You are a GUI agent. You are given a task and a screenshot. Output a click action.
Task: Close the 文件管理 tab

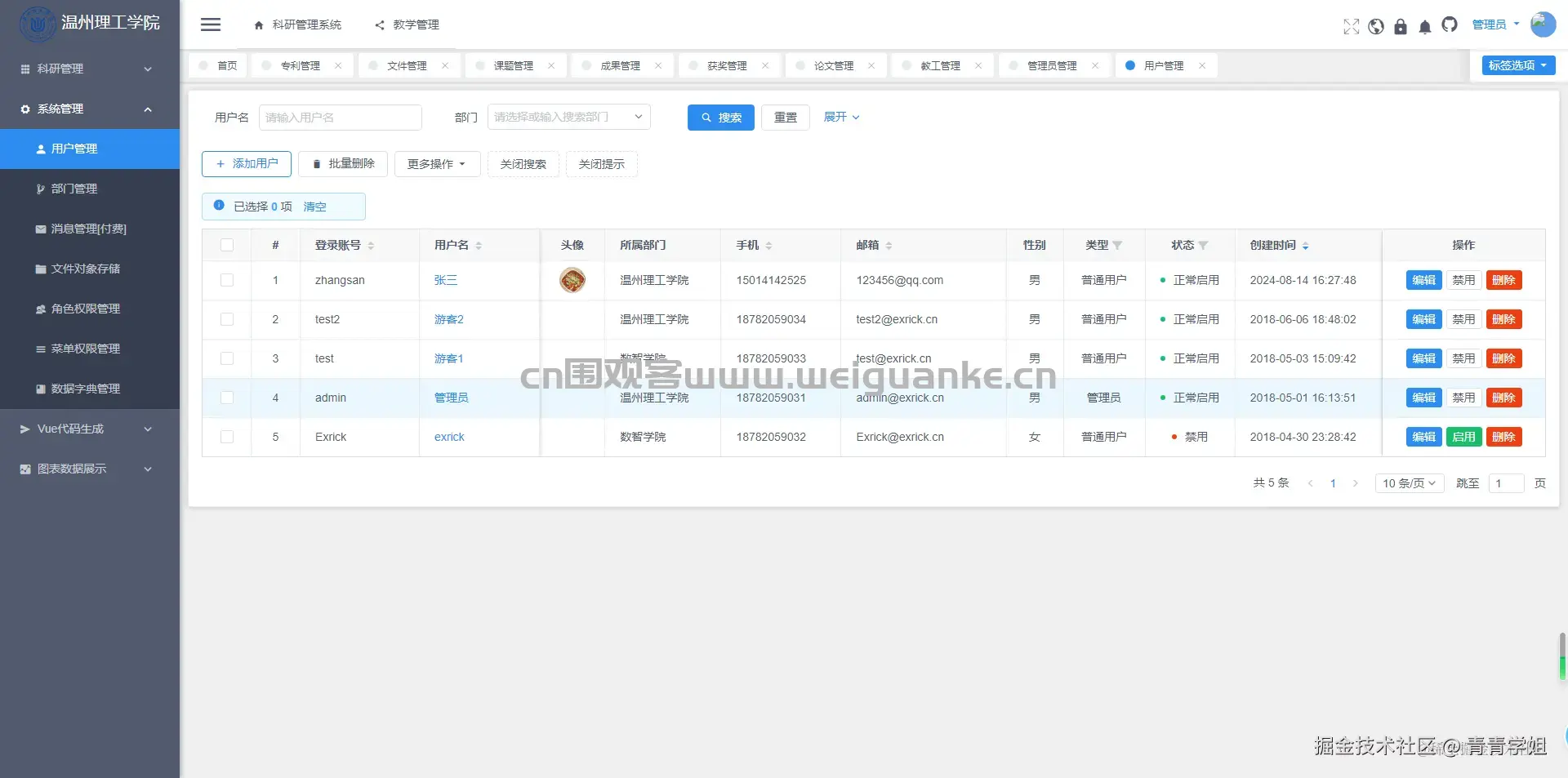(x=445, y=65)
